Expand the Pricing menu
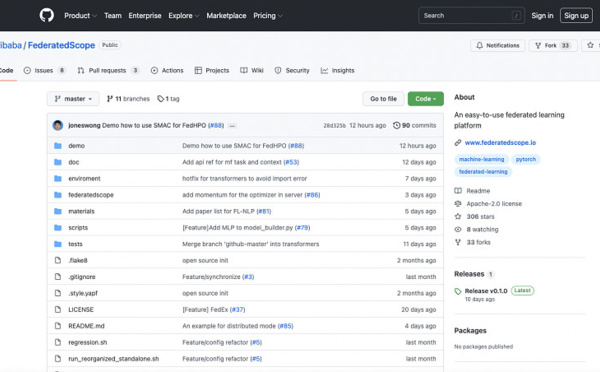 click(x=268, y=16)
